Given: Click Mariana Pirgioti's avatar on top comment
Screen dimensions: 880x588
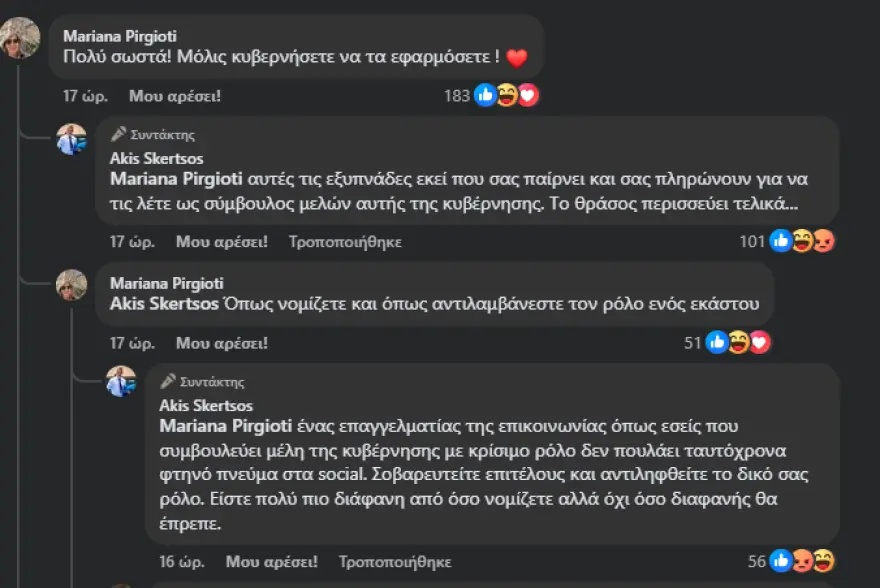Looking at the screenshot, I should click(x=20, y=38).
